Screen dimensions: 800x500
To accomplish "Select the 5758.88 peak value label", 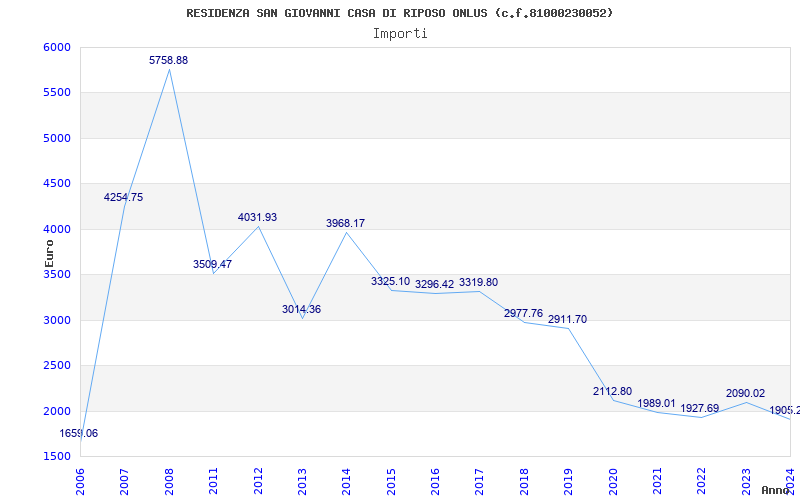I will pos(168,60).
